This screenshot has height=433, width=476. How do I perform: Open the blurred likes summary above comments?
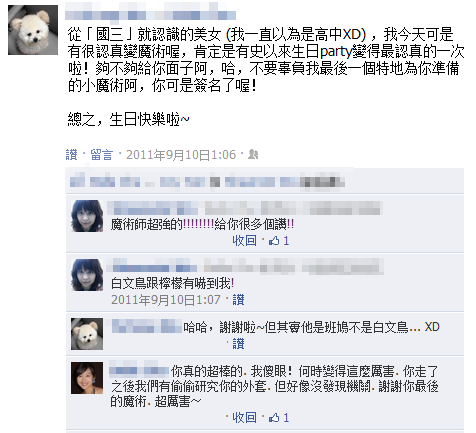(x=207, y=182)
